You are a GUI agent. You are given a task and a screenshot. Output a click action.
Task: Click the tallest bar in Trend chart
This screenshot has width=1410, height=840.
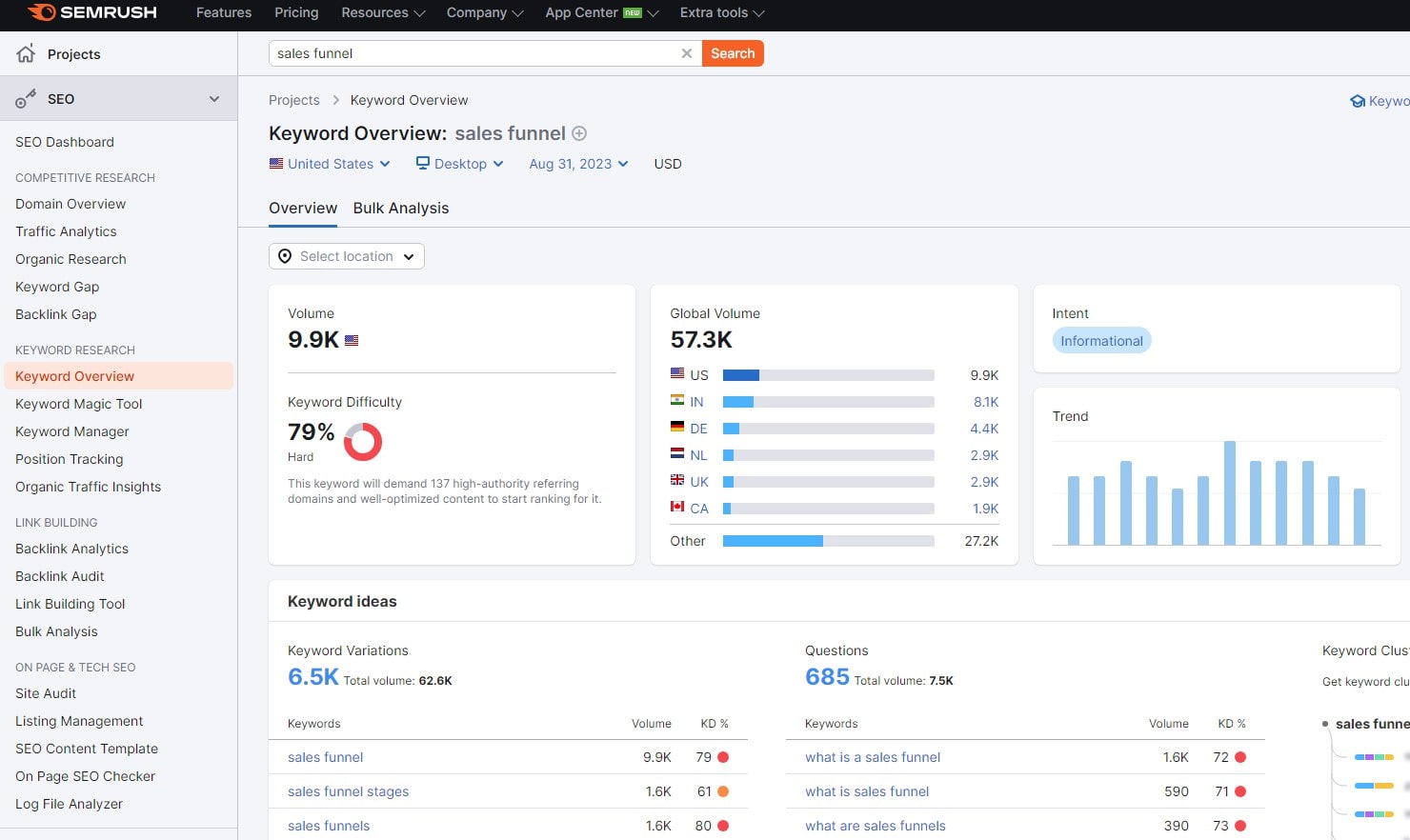click(x=1229, y=492)
